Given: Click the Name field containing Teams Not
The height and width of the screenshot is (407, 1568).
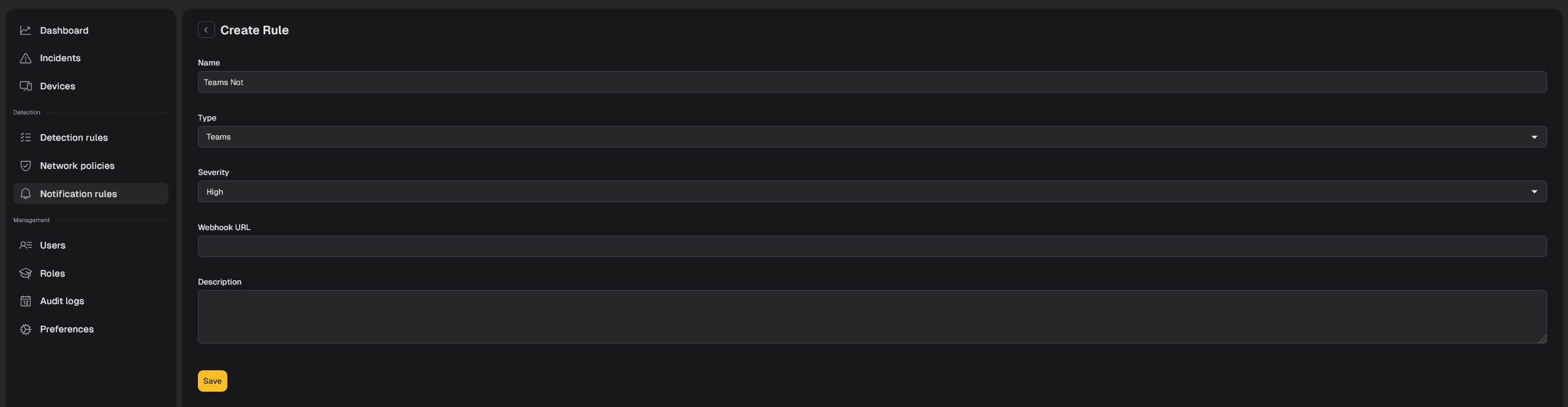Looking at the screenshot, I should coord(872,82).
